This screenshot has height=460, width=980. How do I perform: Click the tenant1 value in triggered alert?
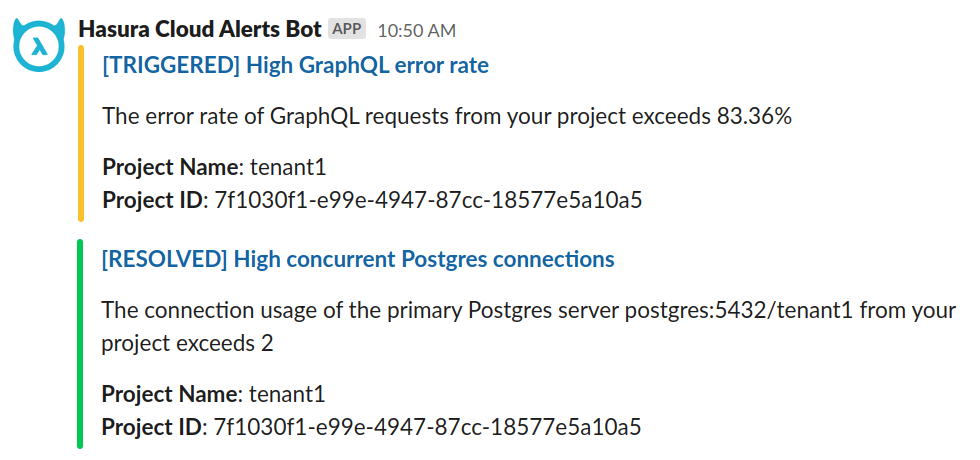click(x=288, y=167)
